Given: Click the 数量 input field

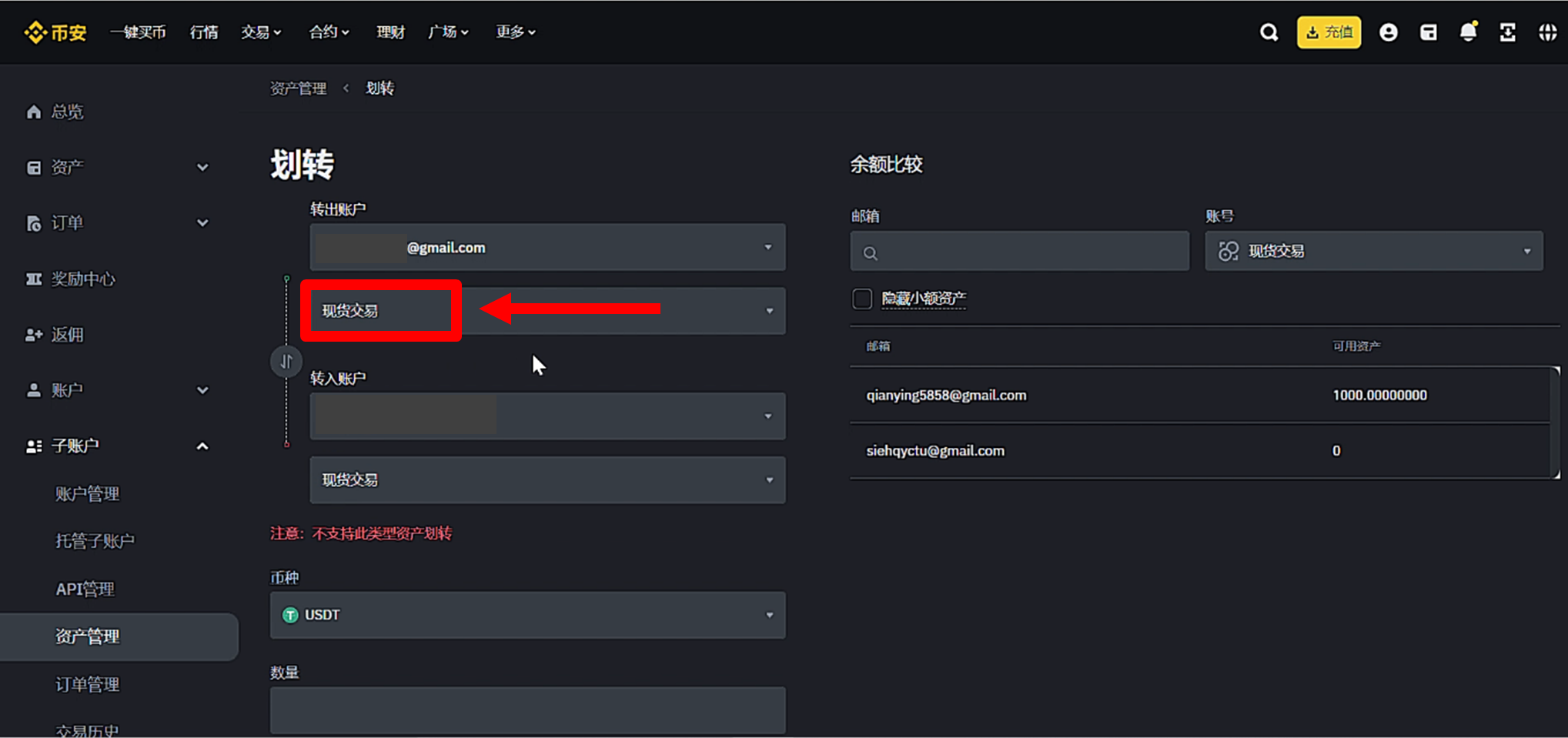Looking at the screenshot, I should [x=527, y=710].
